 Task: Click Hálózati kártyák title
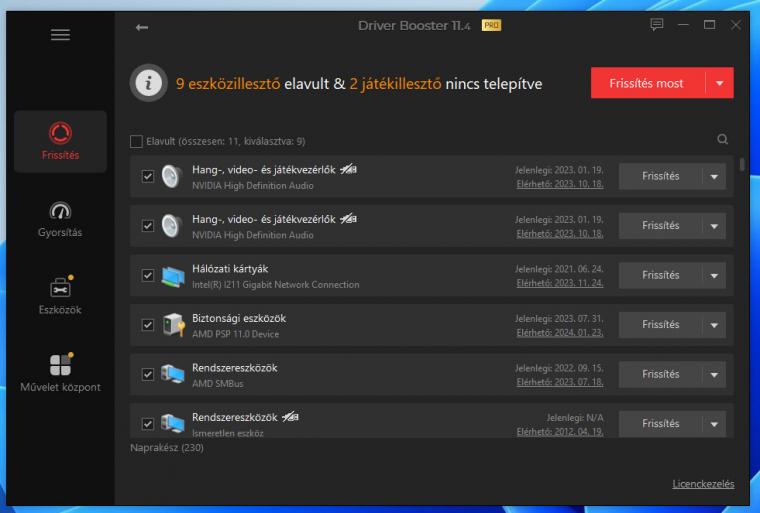(230, 269)
